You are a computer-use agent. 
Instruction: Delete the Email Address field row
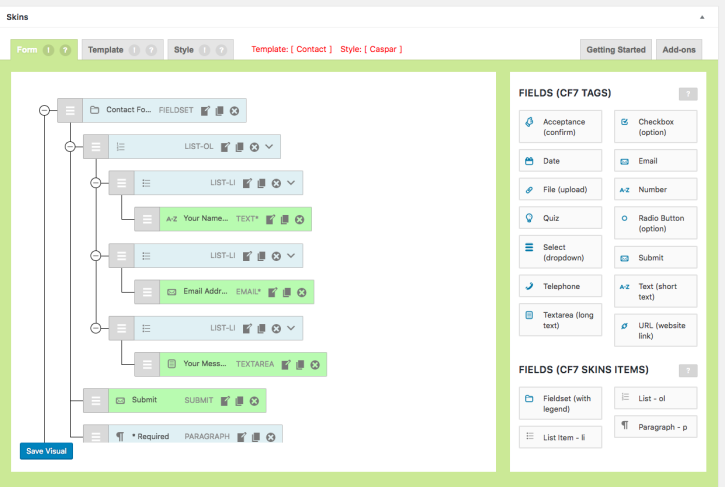click(302, 292)
